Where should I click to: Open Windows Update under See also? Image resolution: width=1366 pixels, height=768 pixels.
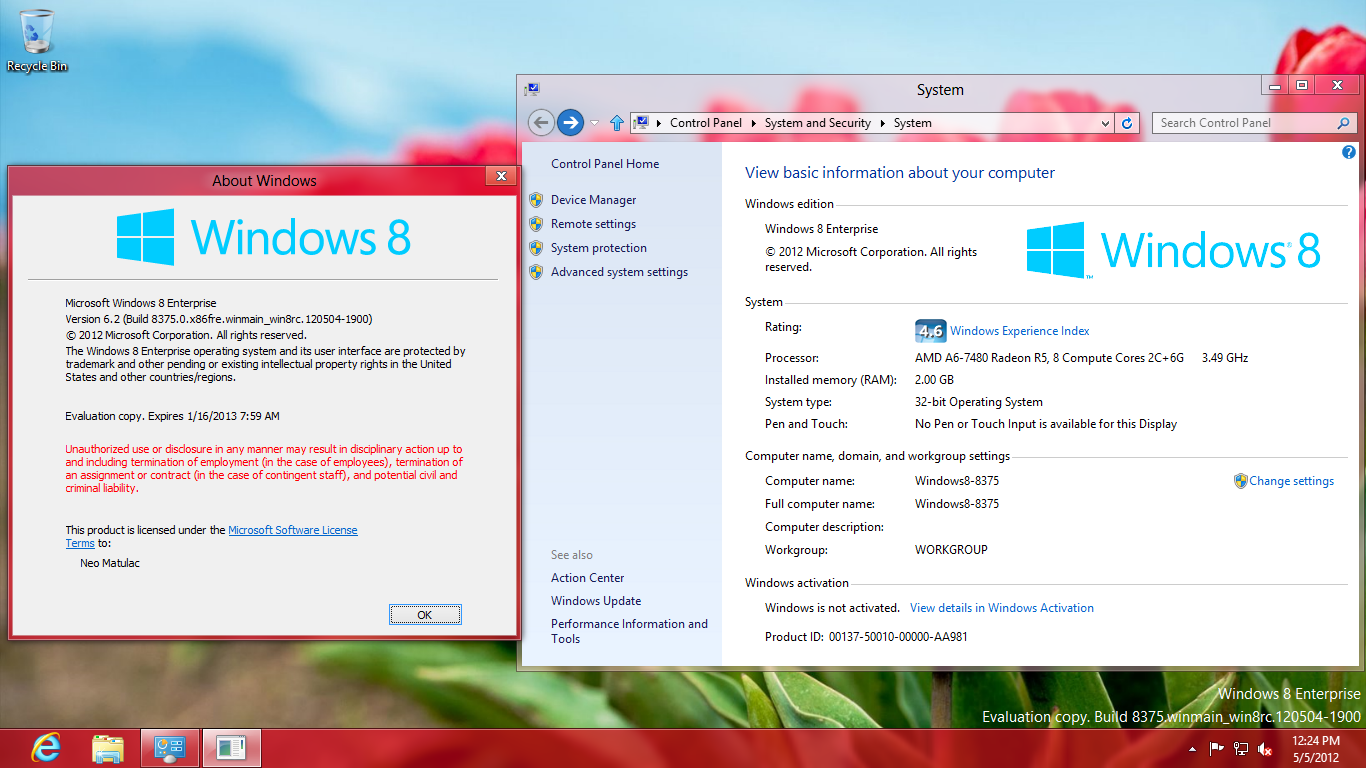point(596,601)
